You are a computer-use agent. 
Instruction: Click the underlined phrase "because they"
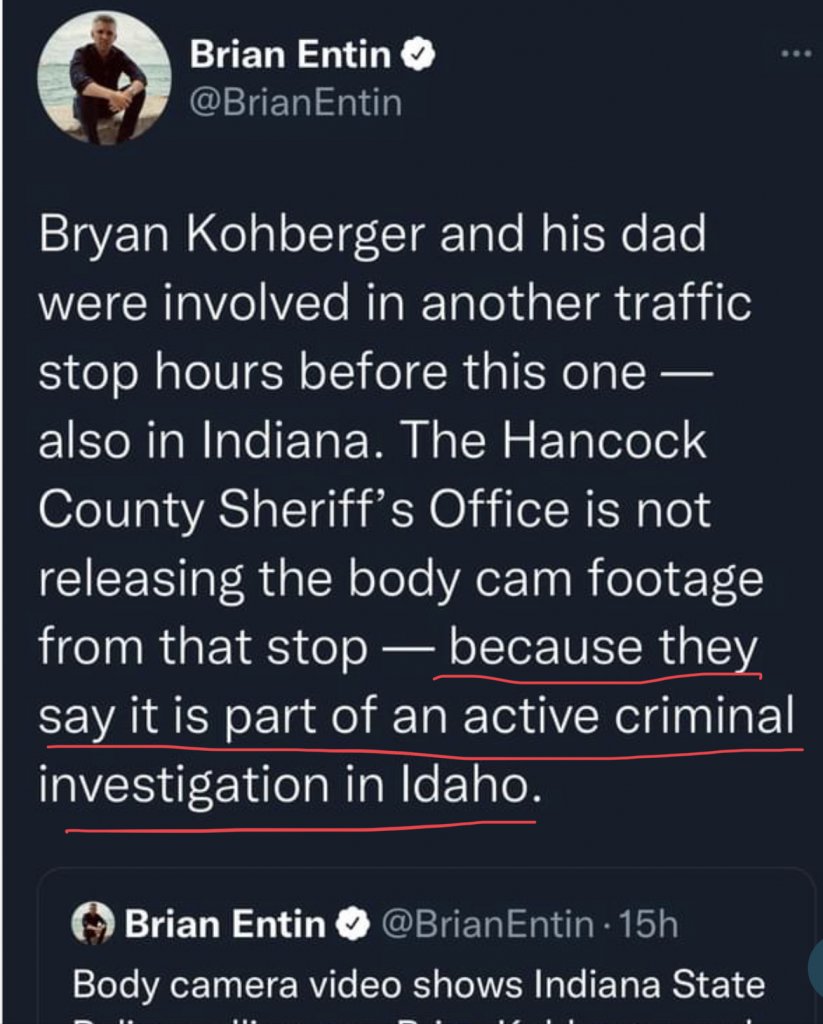pyautogui.click(x=602, y=649)
